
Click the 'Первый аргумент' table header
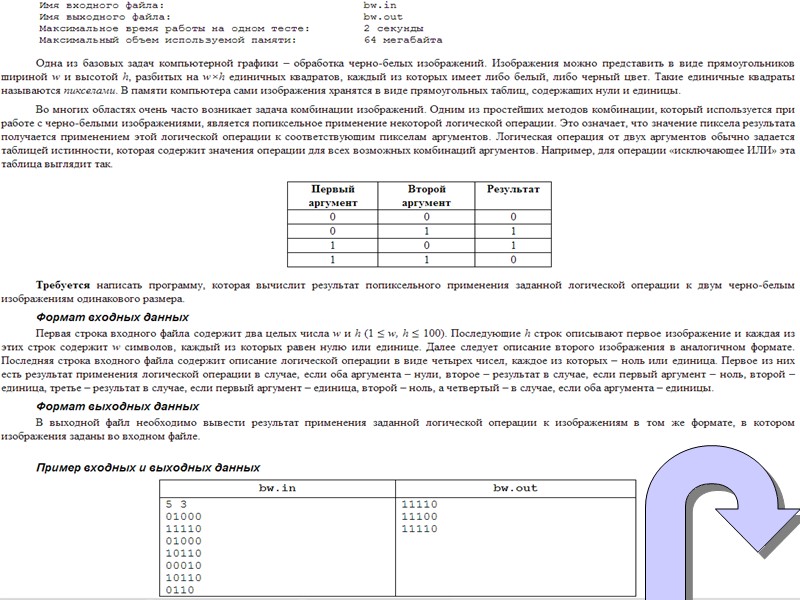click(333, 196)
